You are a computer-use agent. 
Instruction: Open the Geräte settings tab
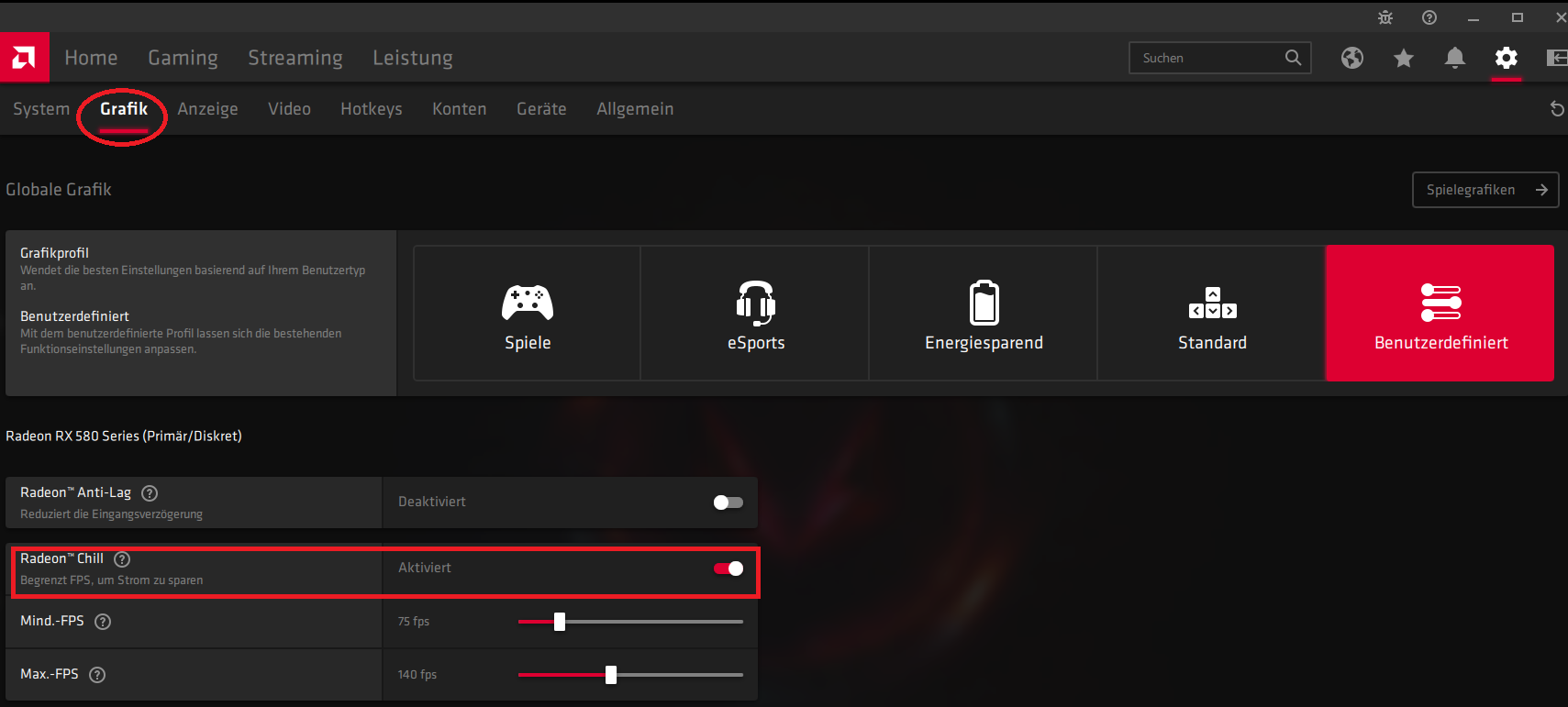coord(541,109)
